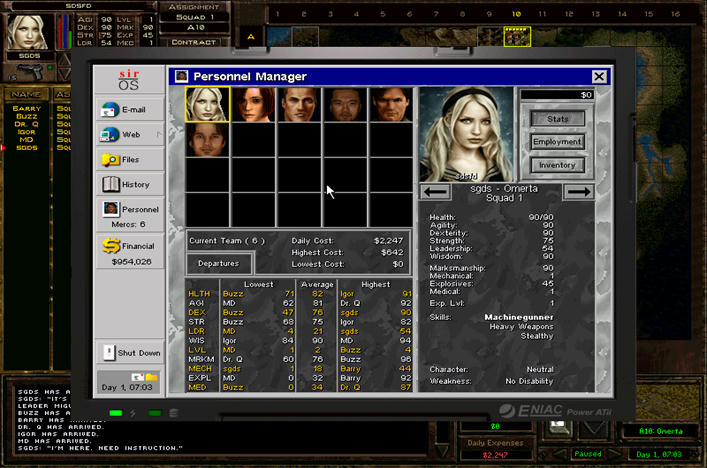Go to previous mercenary with left arrow
707x468 pixels.
(435, 192)
